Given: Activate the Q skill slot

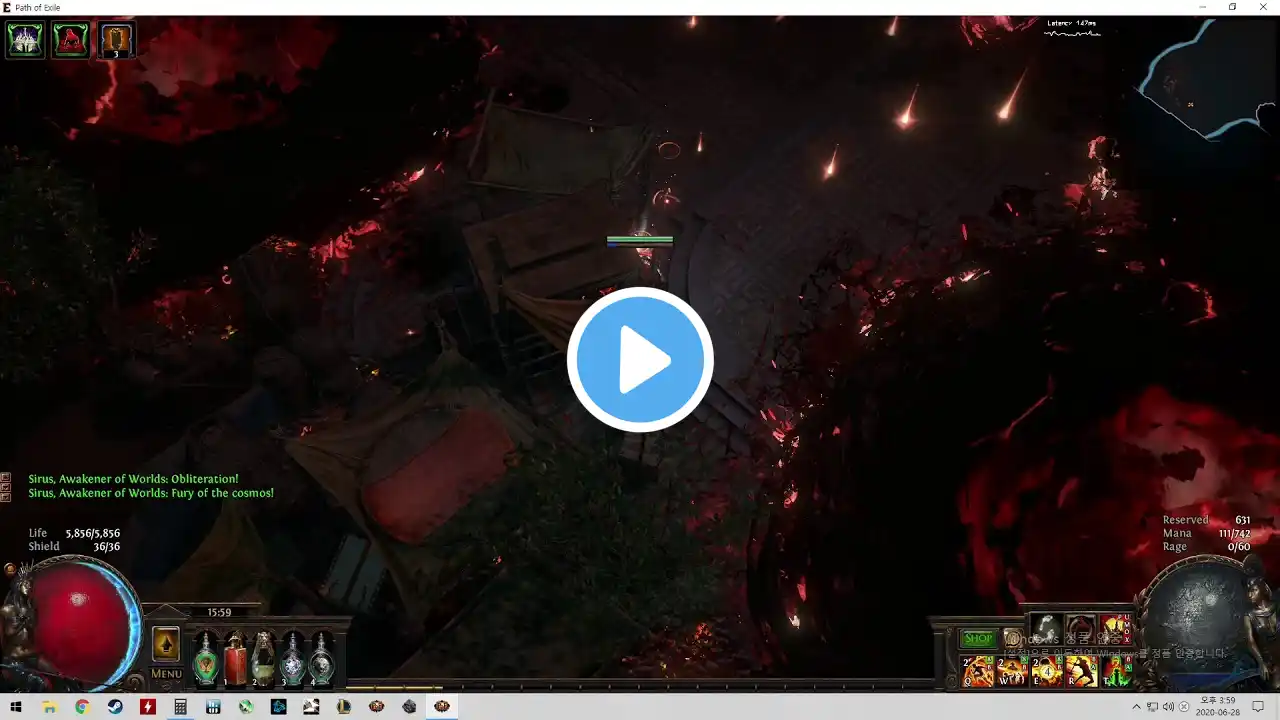Looking at the screenshot, I should click(x=977, y=671).
